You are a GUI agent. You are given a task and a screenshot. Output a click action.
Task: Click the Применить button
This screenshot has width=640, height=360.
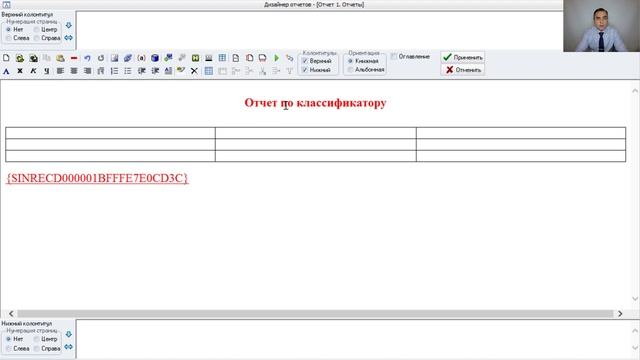[x=462, y=57]
